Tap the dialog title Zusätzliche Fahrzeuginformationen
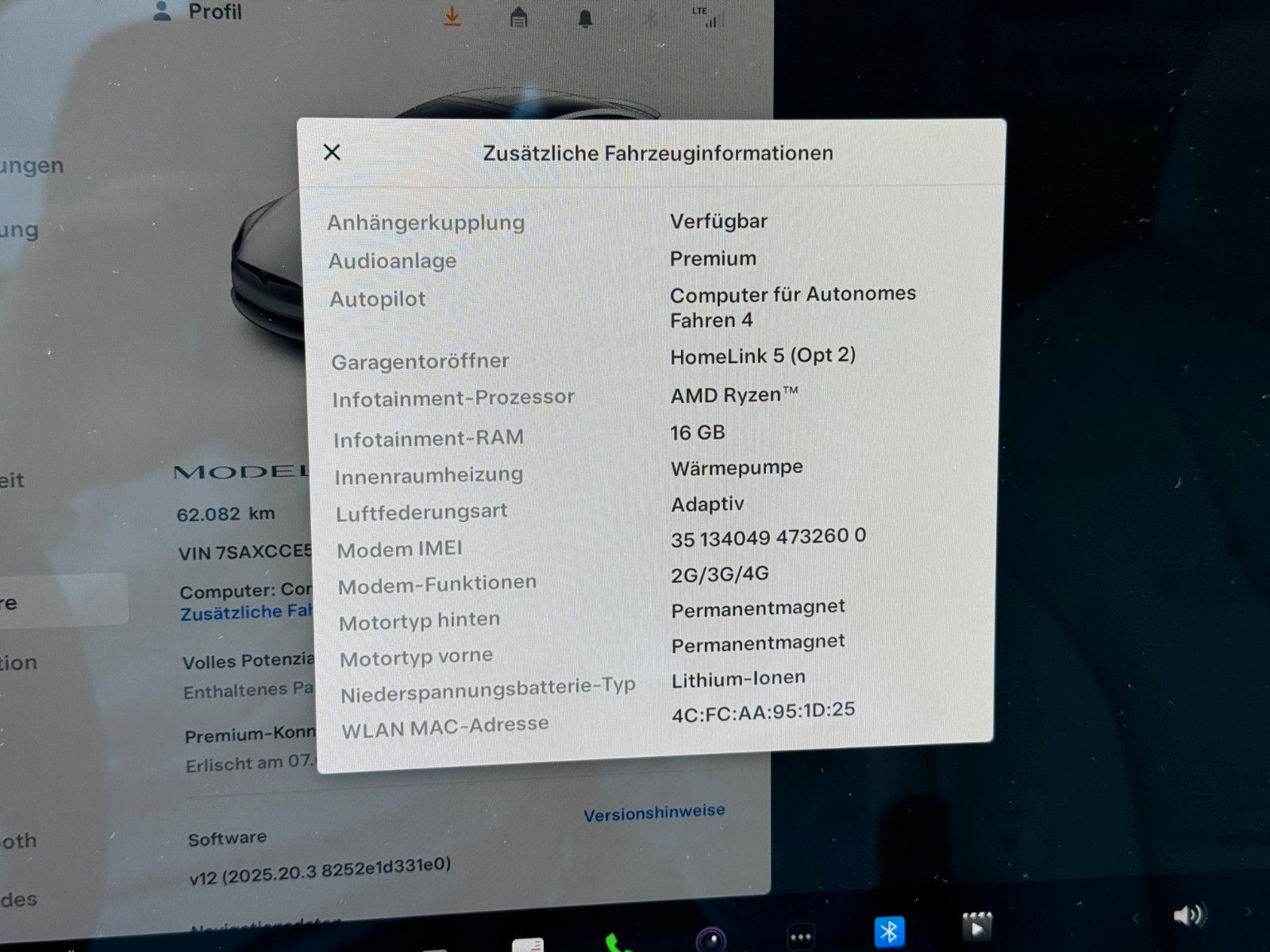The height and width of the screenshot is (952, 1270). click(x=658, y=153)
